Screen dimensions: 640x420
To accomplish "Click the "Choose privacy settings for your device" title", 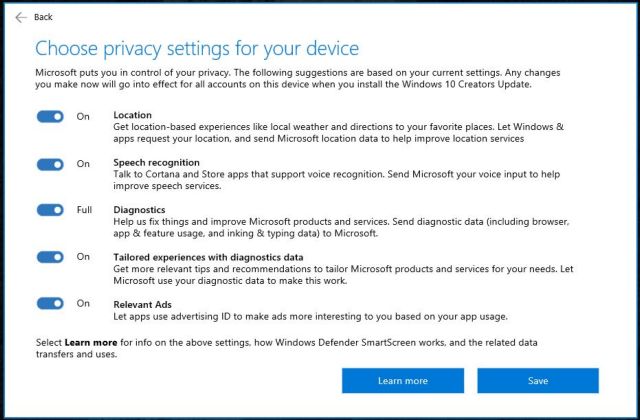I will click(196, 48).
